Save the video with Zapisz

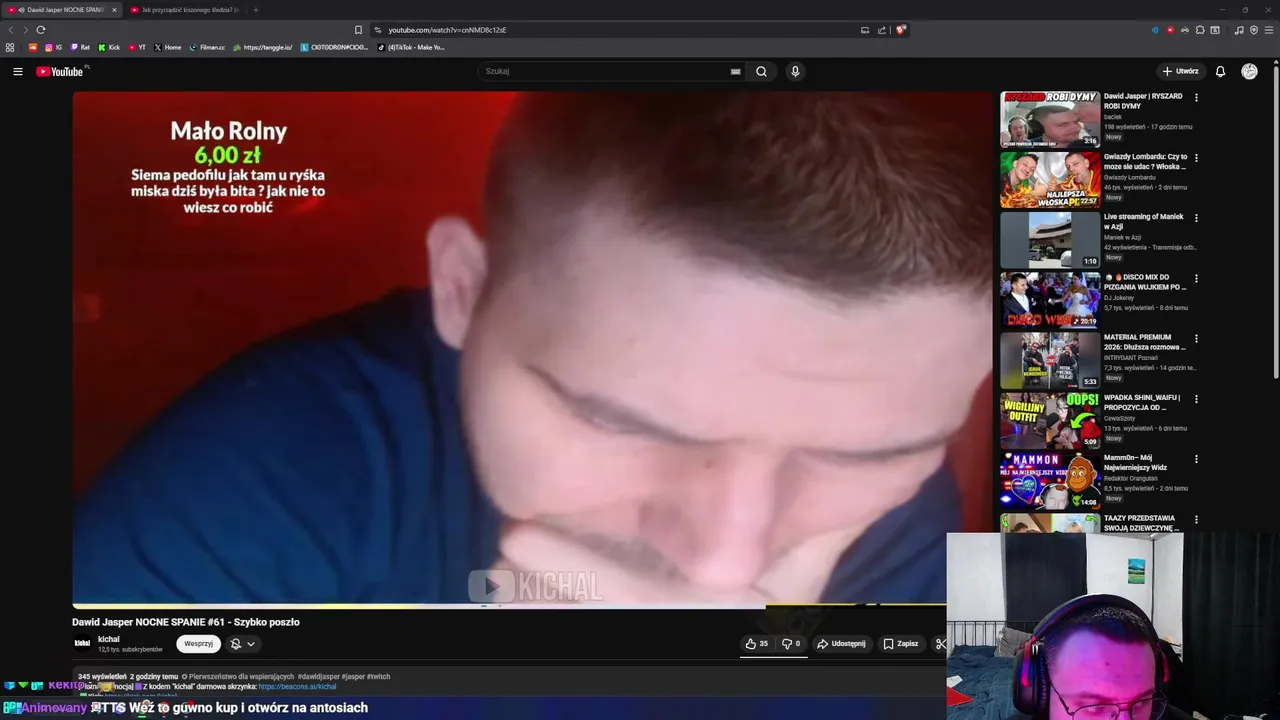point(901,644)
